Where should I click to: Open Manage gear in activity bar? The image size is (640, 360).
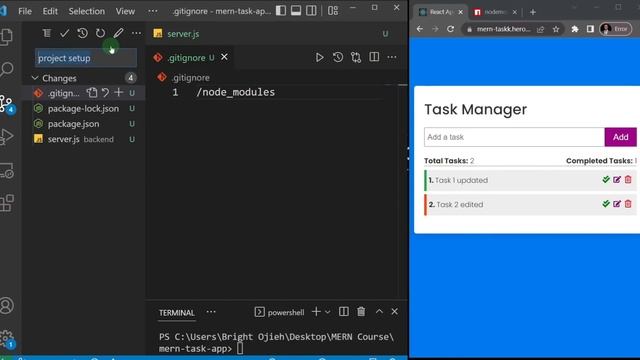(7, 339)
